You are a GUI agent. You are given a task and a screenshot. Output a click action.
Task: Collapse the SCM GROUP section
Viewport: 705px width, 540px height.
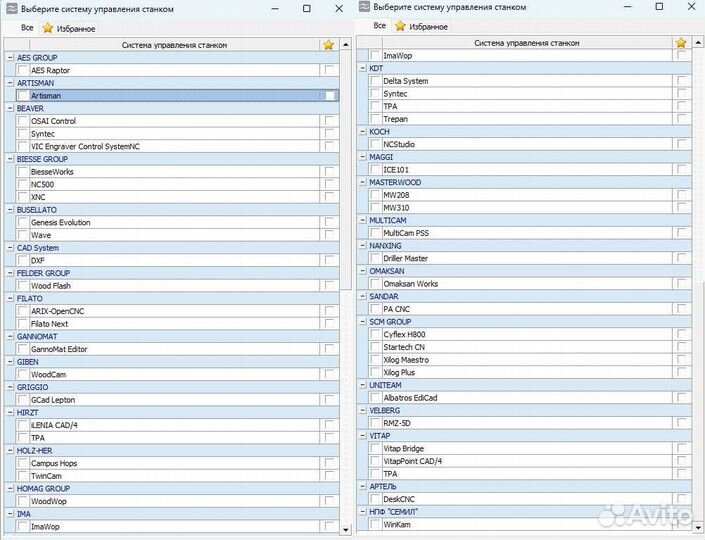tap(363, 322)
